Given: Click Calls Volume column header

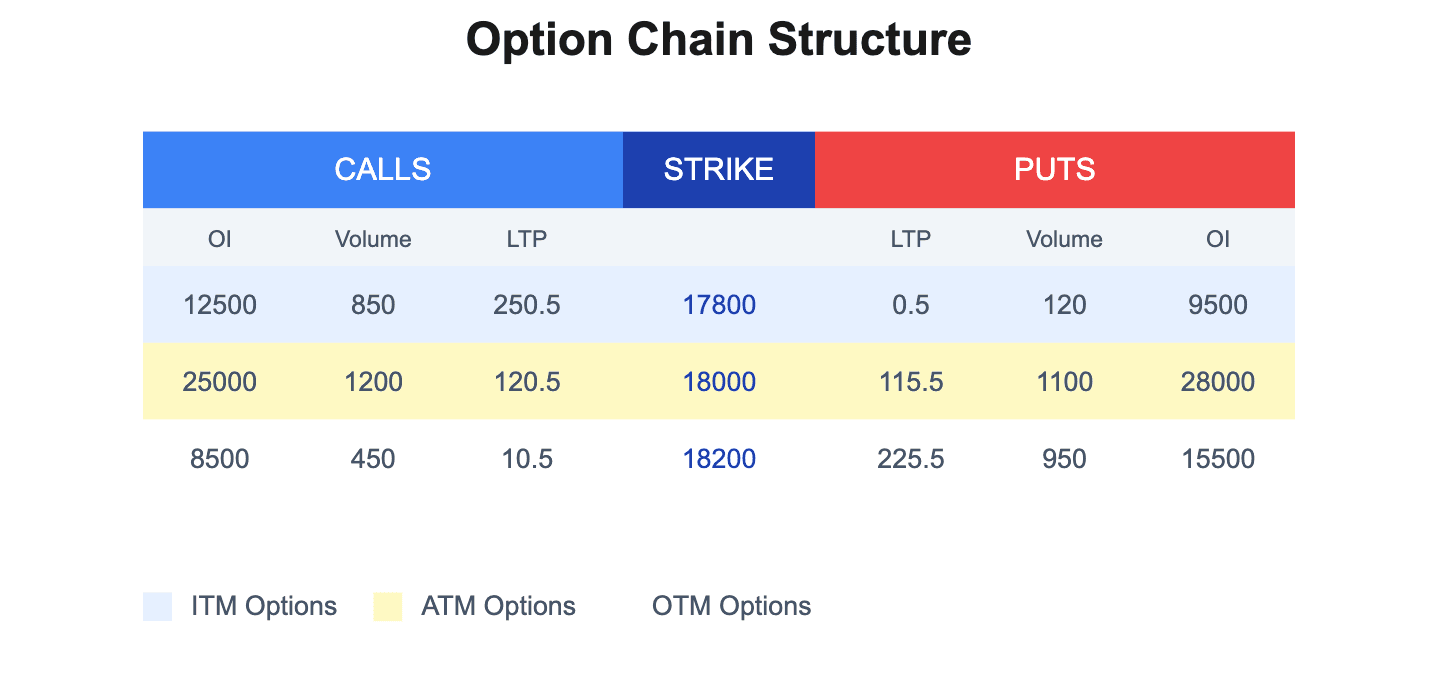Looking at the screenshot, I should tap(373, 239).
